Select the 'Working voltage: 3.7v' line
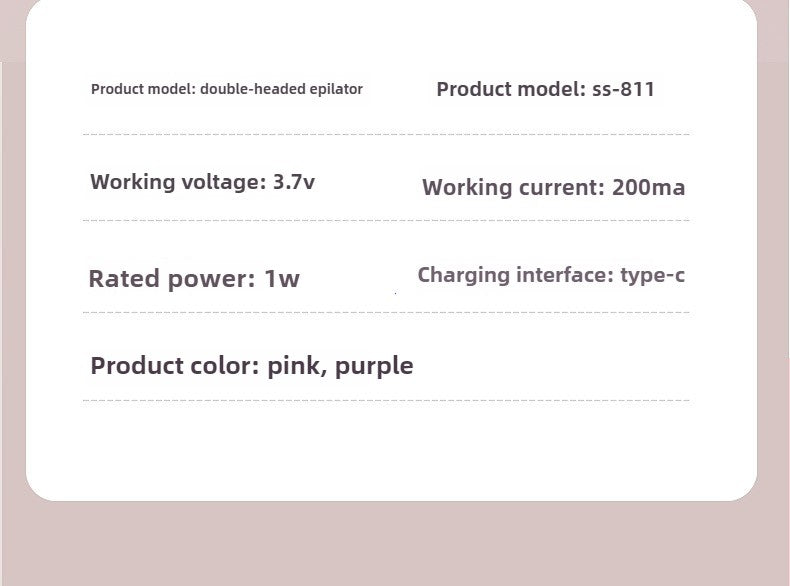790x586 pixels. [202, 182]
